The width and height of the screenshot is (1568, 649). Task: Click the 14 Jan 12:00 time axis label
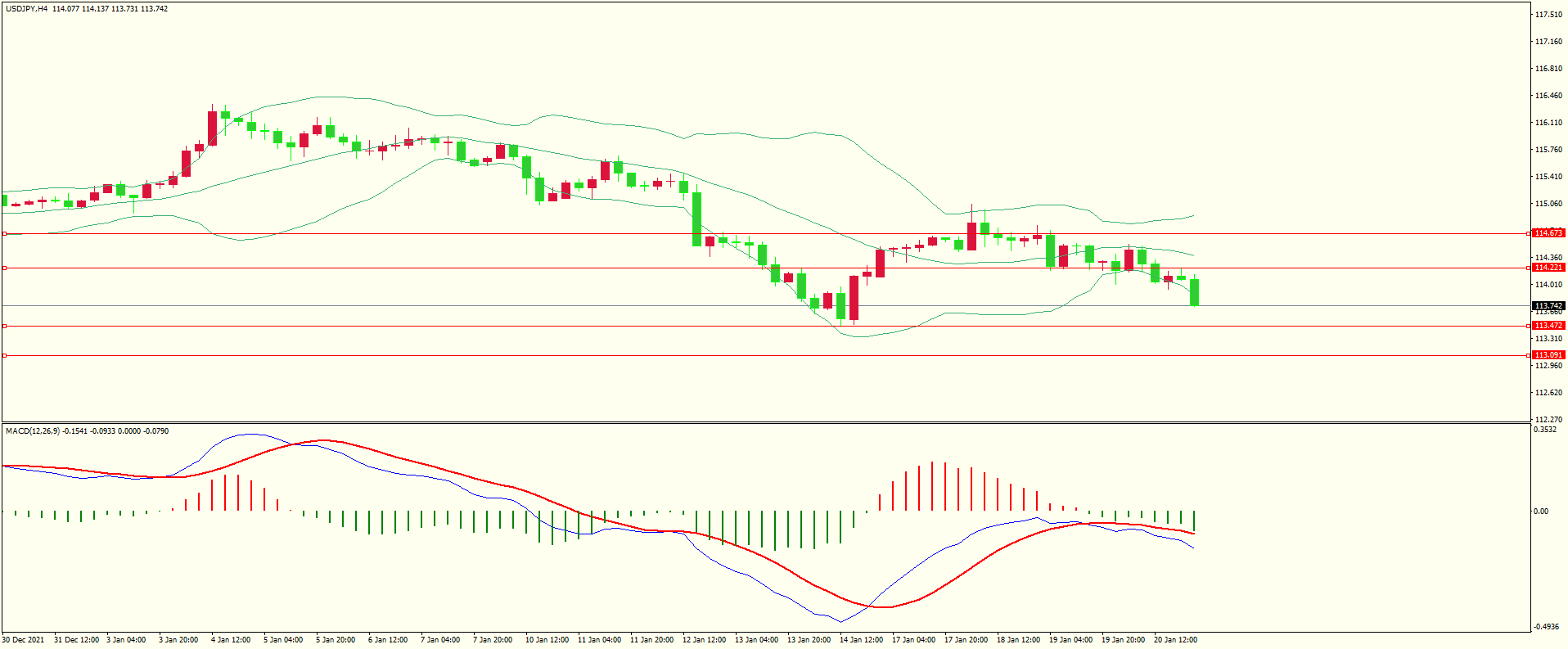(x=861, y=640)
